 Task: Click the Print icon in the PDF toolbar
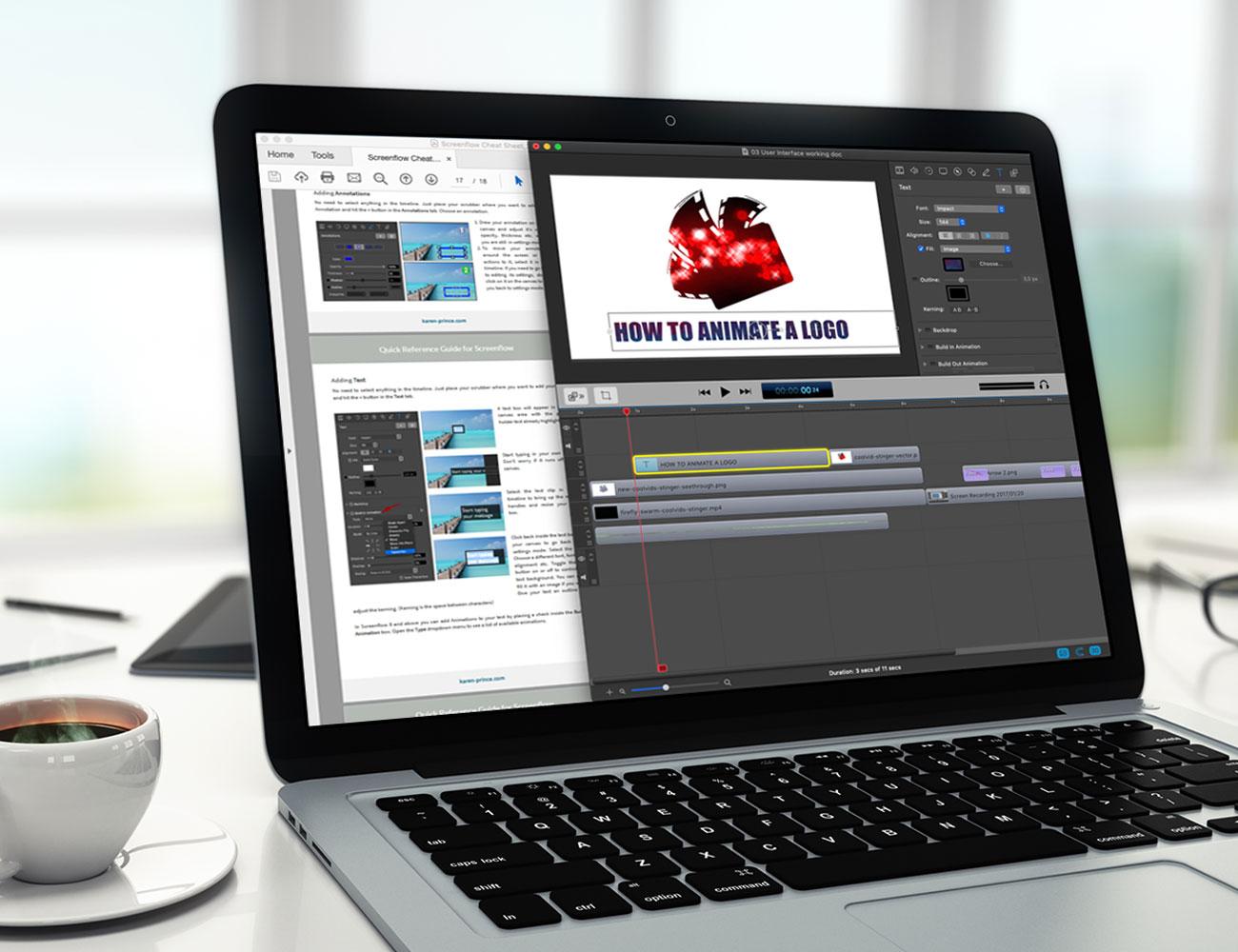328,178
